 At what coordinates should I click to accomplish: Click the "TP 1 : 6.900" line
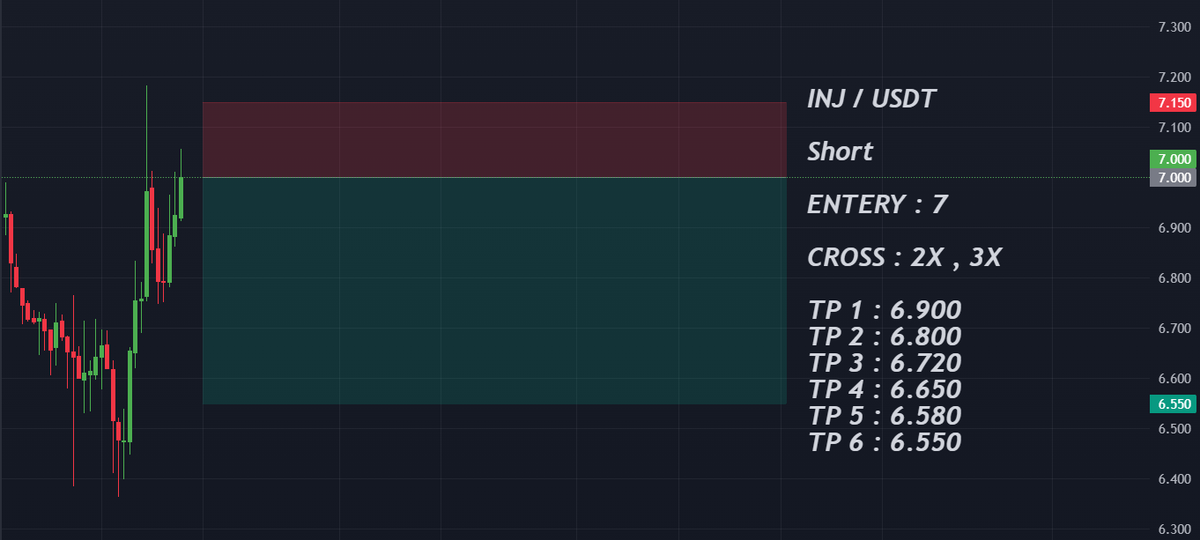pos(884,309)
